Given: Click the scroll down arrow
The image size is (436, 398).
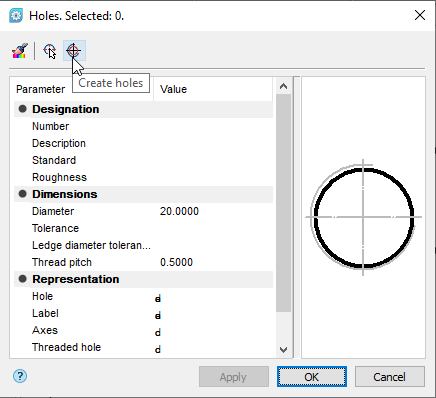Looking at the screenshot, I should 284,350.
